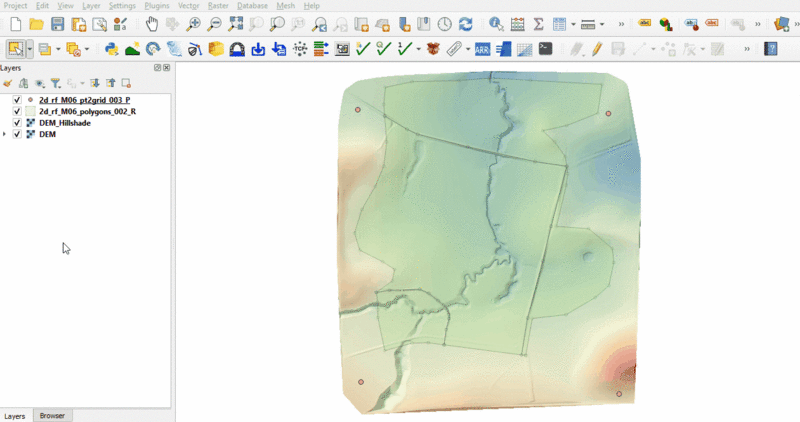Viewport: 800px width, 422px height.
Task: Toggle visibility of 2d_rf_M06_polygons_002_R layer
Action: click(17, 112)
